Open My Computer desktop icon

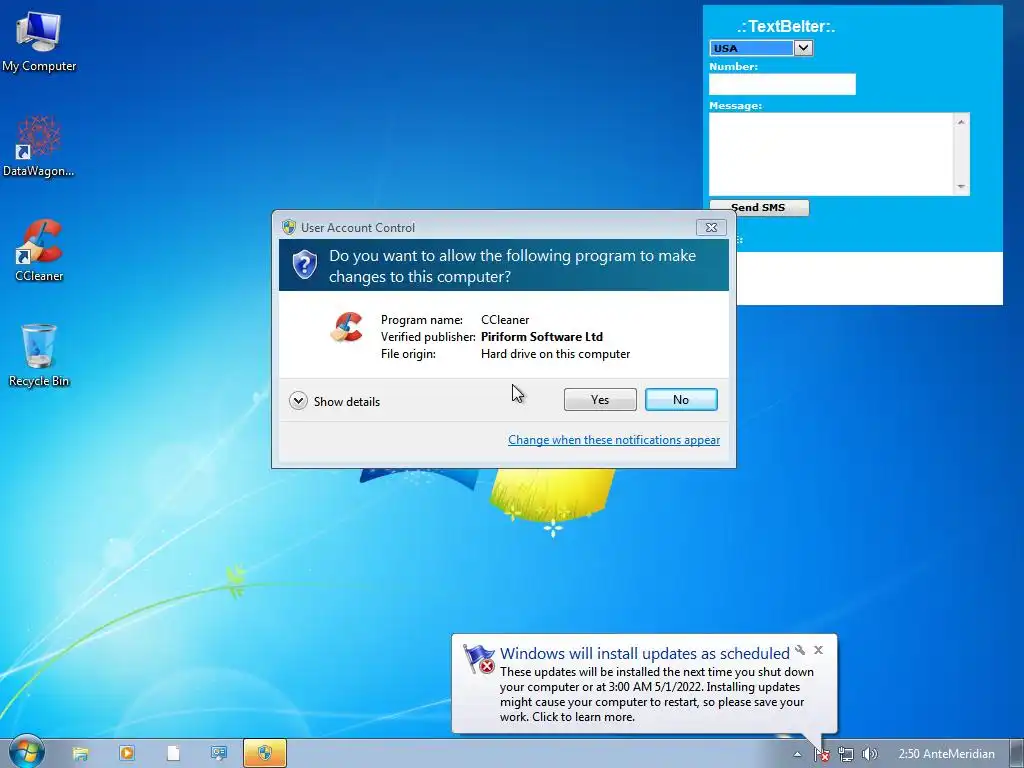(x=39, y=40)
